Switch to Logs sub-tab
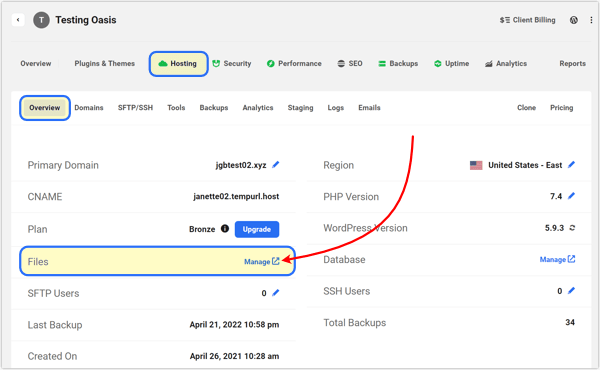Screen dimensions: 600x370 pyautogui.click(x=336, y=108)
